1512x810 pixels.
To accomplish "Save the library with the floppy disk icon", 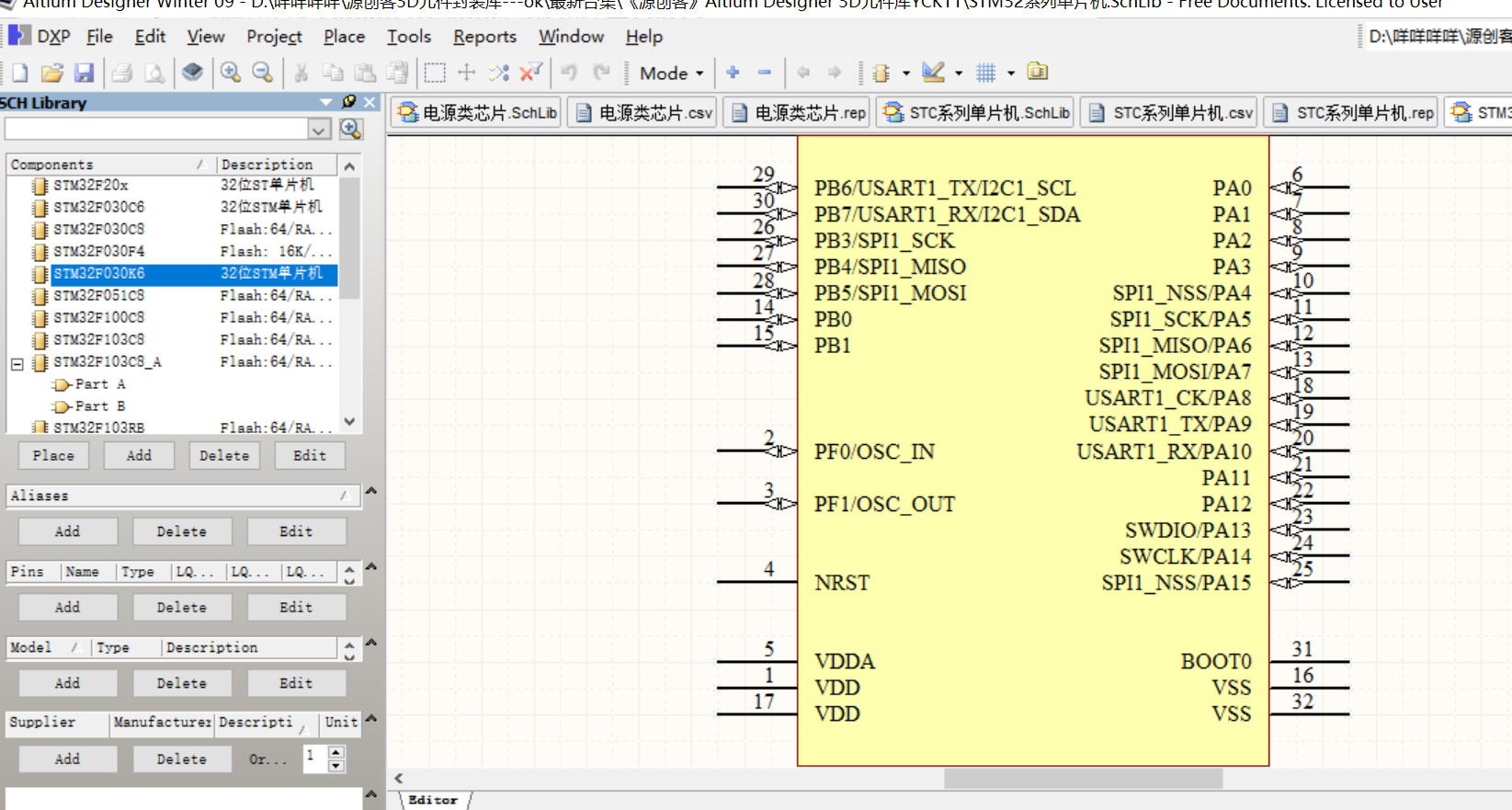I will (85, 73).
